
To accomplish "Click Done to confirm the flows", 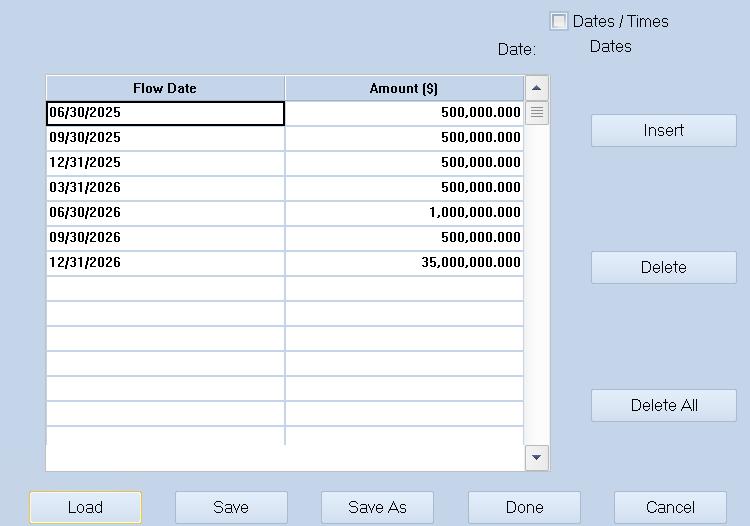I will [x=524, y=507].
